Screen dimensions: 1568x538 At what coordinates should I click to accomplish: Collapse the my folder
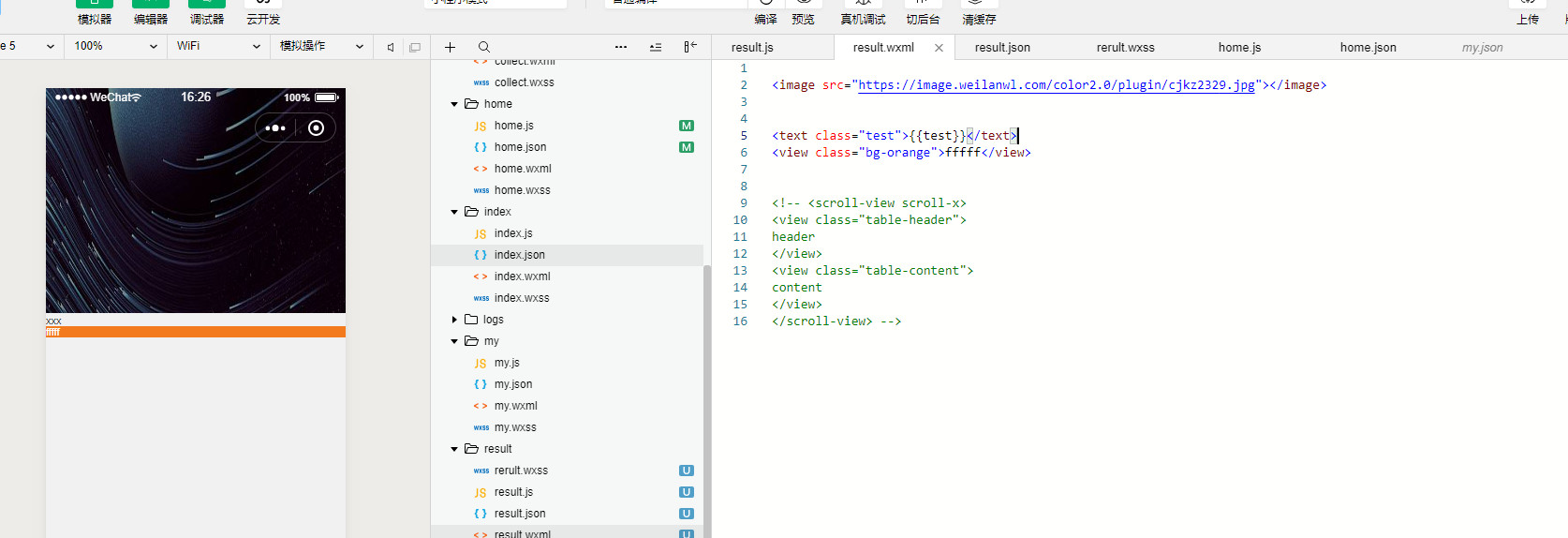click(454, 341)
